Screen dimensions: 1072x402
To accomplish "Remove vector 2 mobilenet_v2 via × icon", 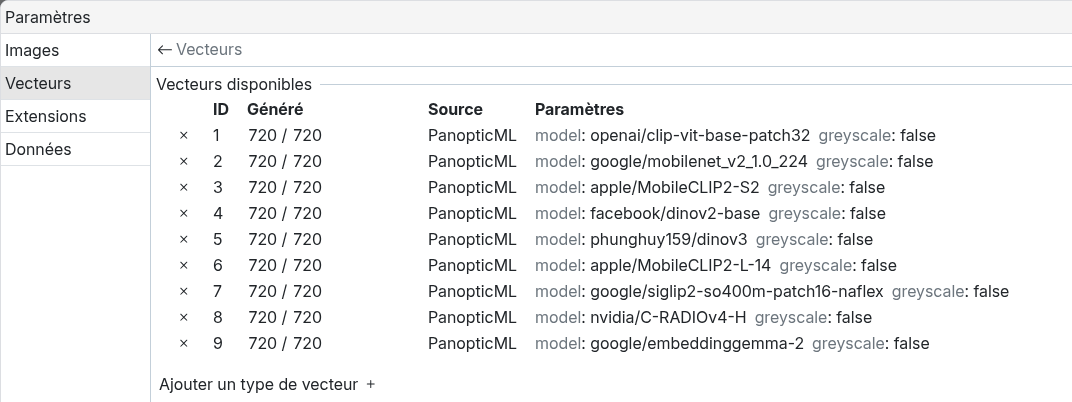I will point(183,162).
